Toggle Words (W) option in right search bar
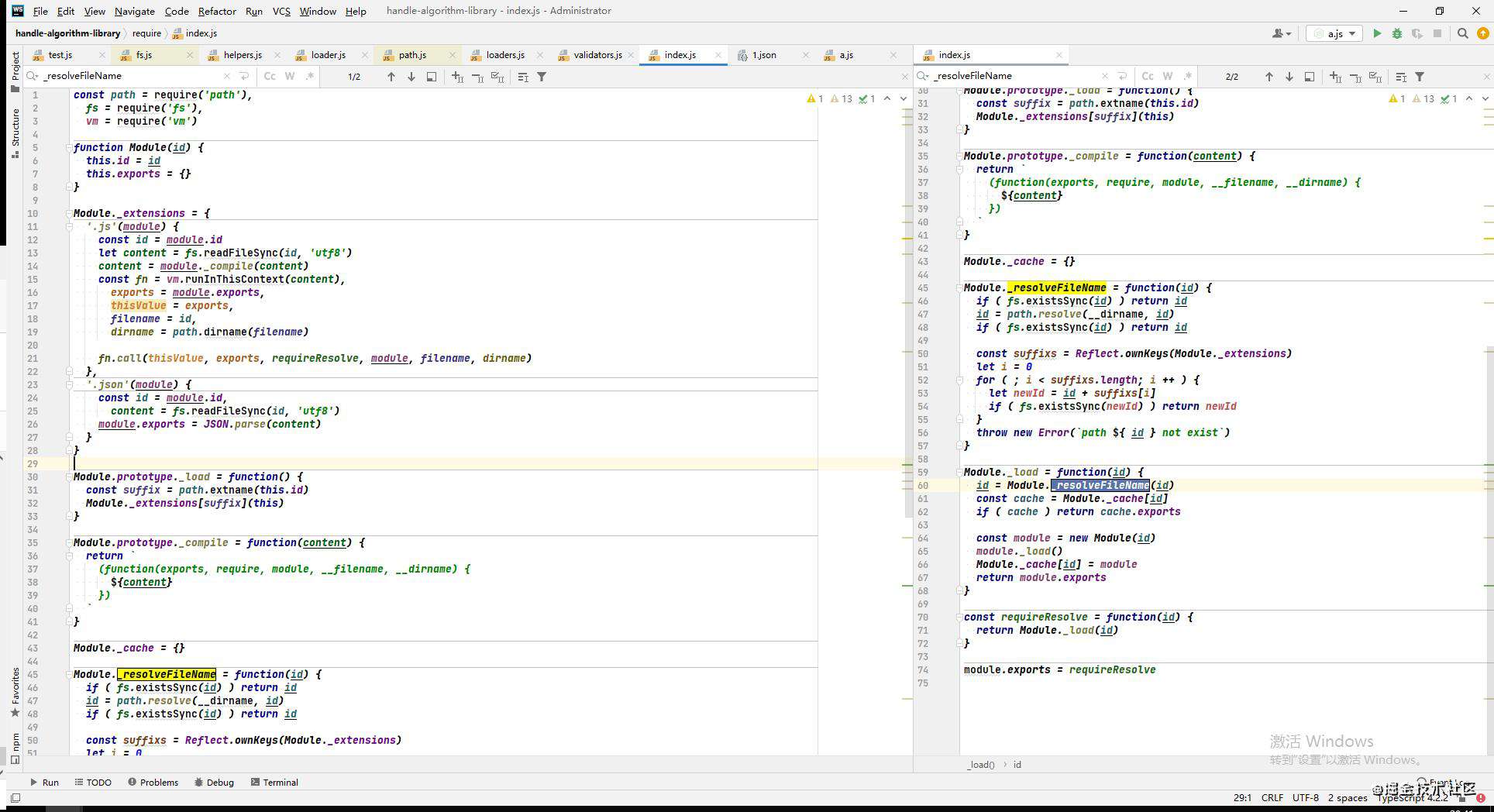1494x812 pixels. 1168,76
